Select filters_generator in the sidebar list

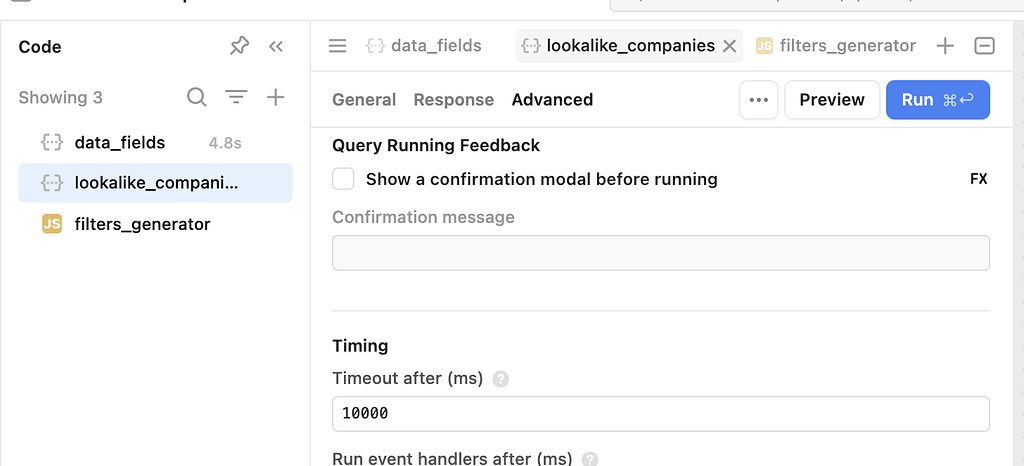142,224
